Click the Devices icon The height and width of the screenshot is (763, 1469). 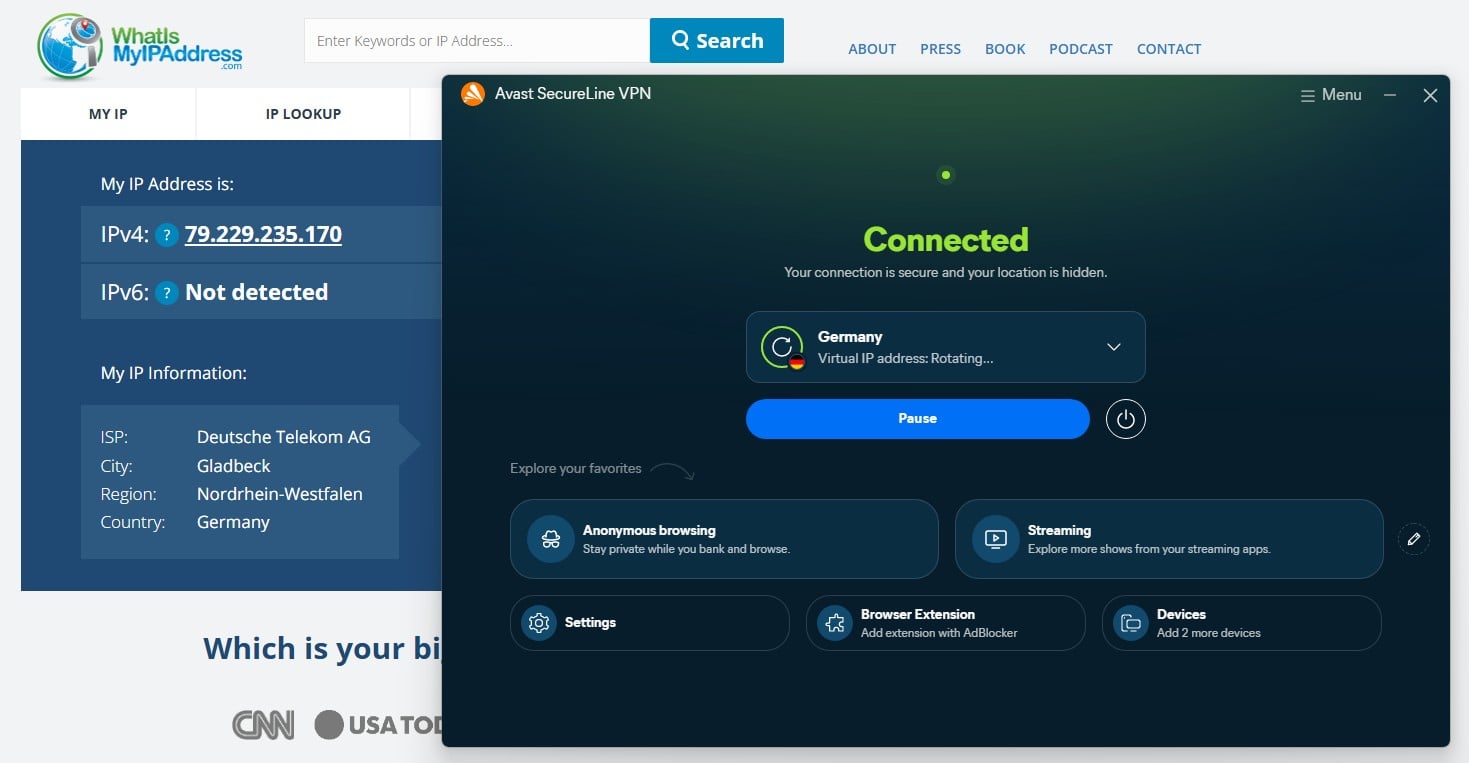point(1130,623)
